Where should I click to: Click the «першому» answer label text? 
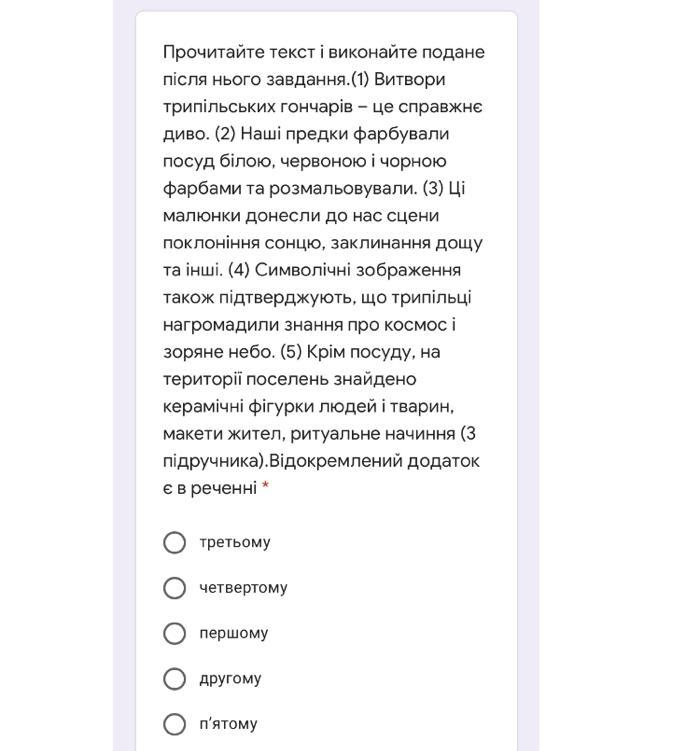(x=234, y=633)
